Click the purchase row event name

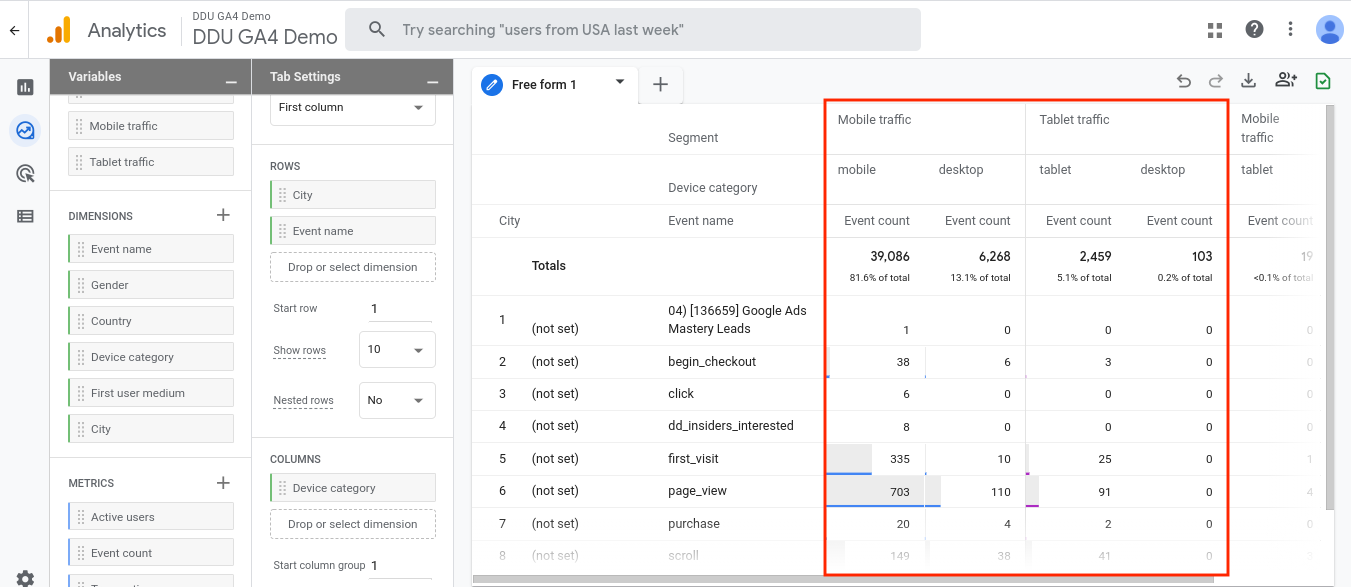pos(694,524)
